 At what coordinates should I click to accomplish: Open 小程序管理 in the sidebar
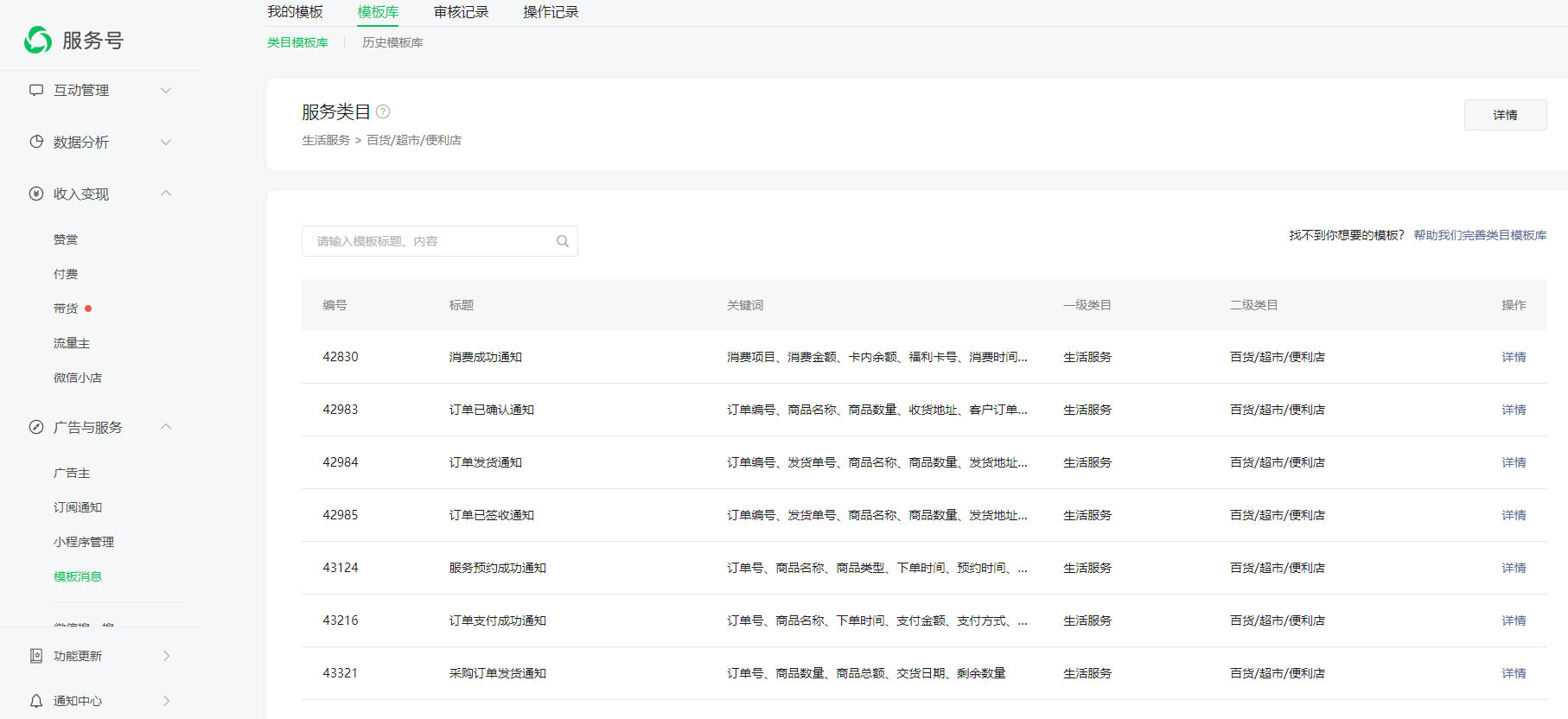[84, 542]
